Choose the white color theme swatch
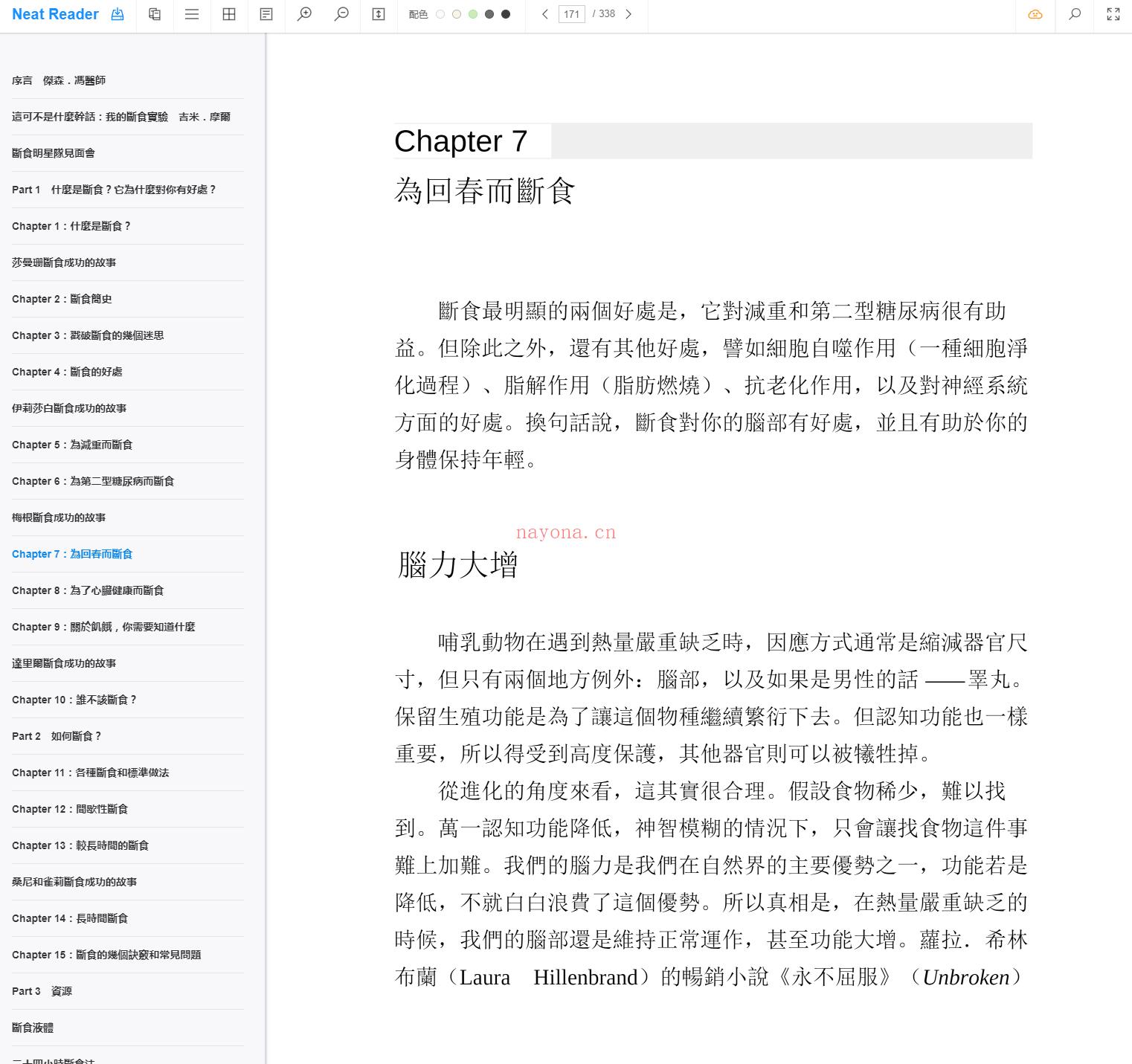 (440, 14)
